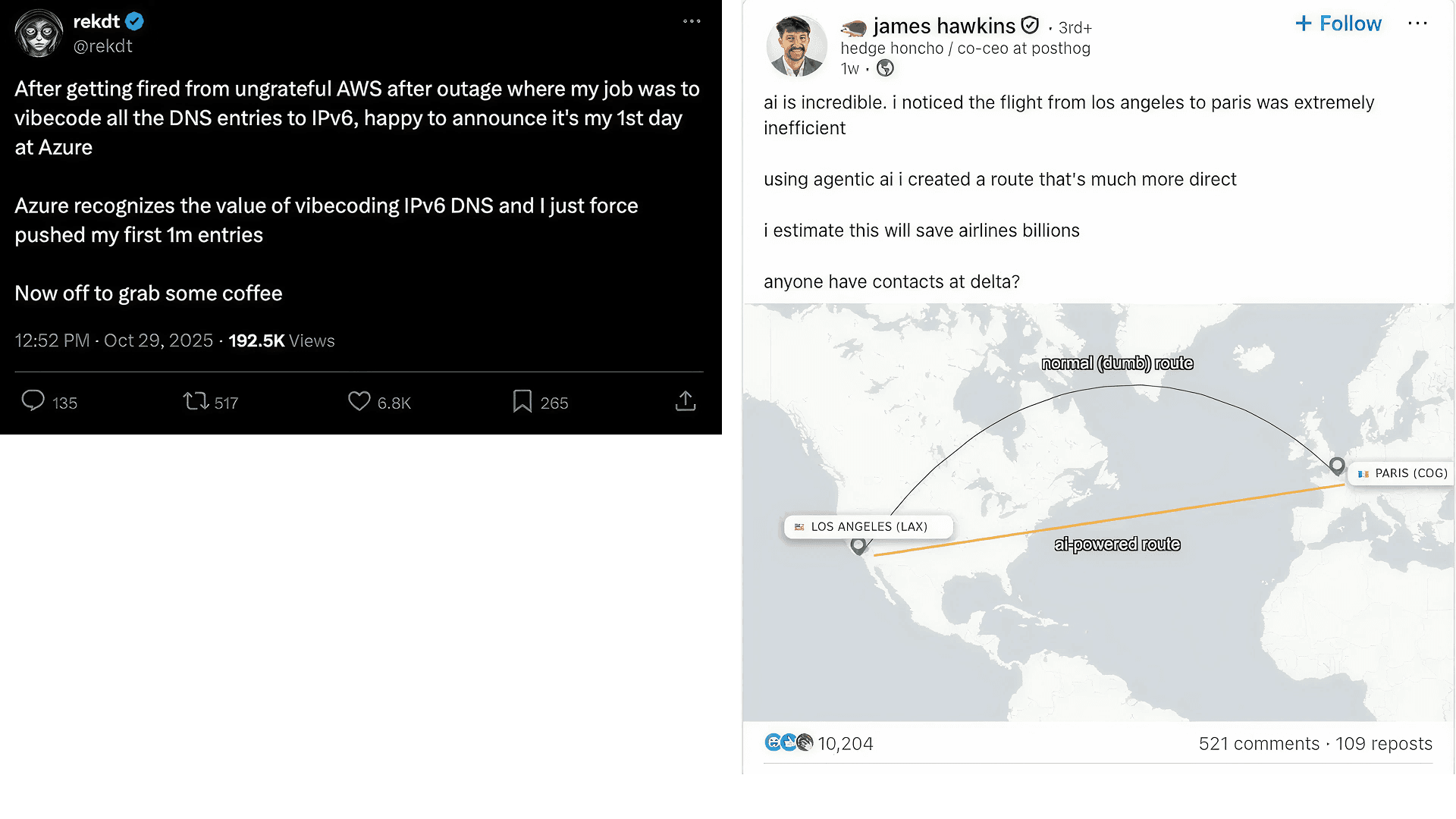This screenshot has width=1456, height=819.
Task: Open the 109 reposts link
Action: coord(1384,744)
